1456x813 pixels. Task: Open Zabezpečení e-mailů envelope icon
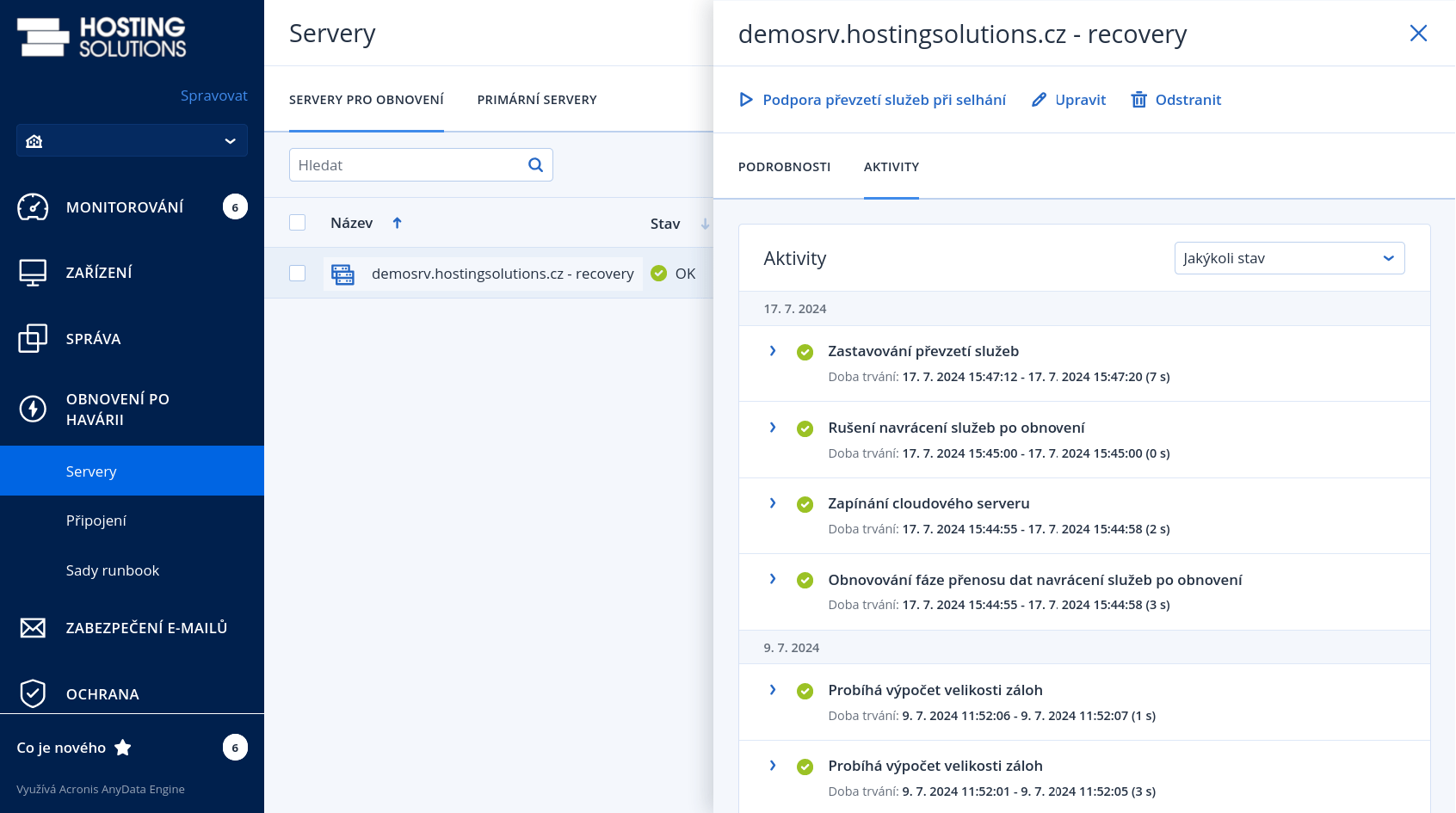click(x=33, y=628)
